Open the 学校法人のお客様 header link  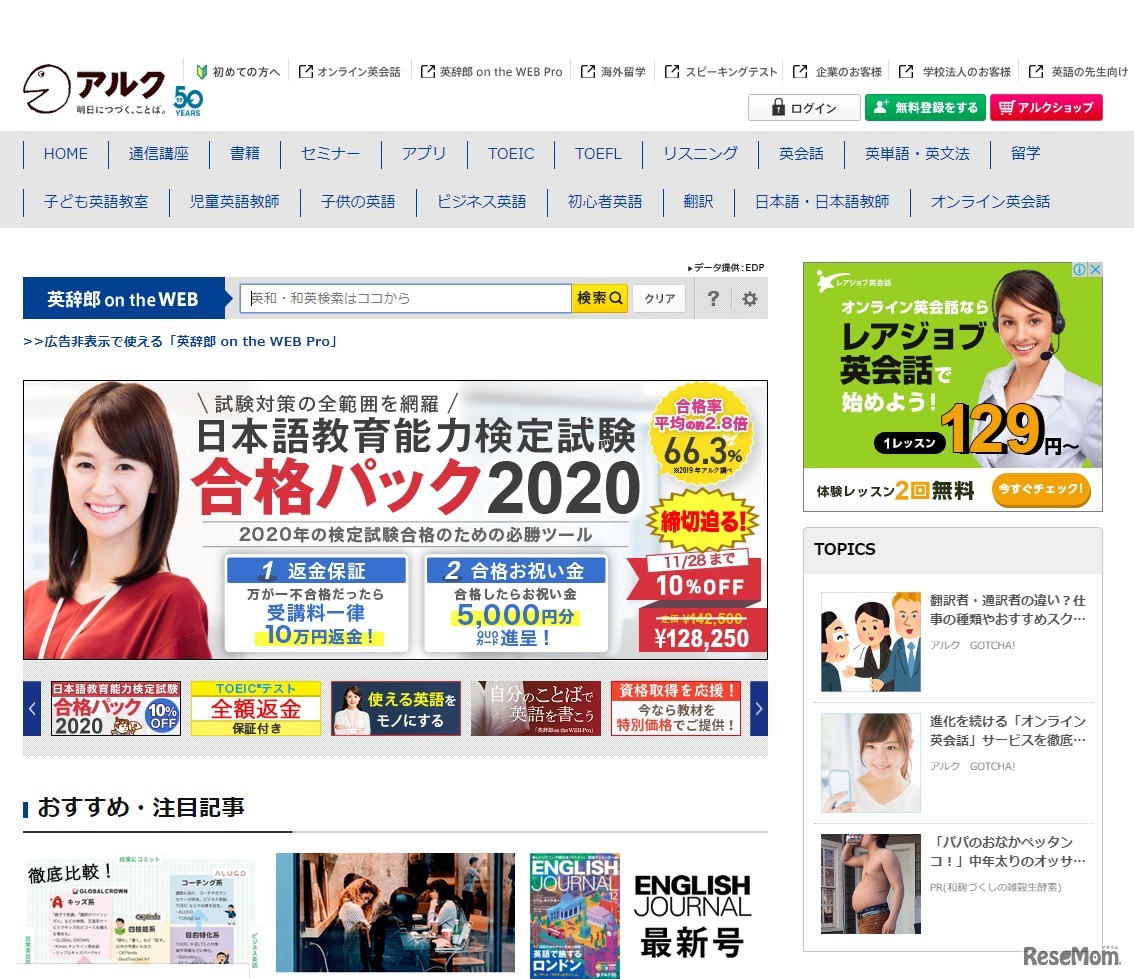pos(955,72)
